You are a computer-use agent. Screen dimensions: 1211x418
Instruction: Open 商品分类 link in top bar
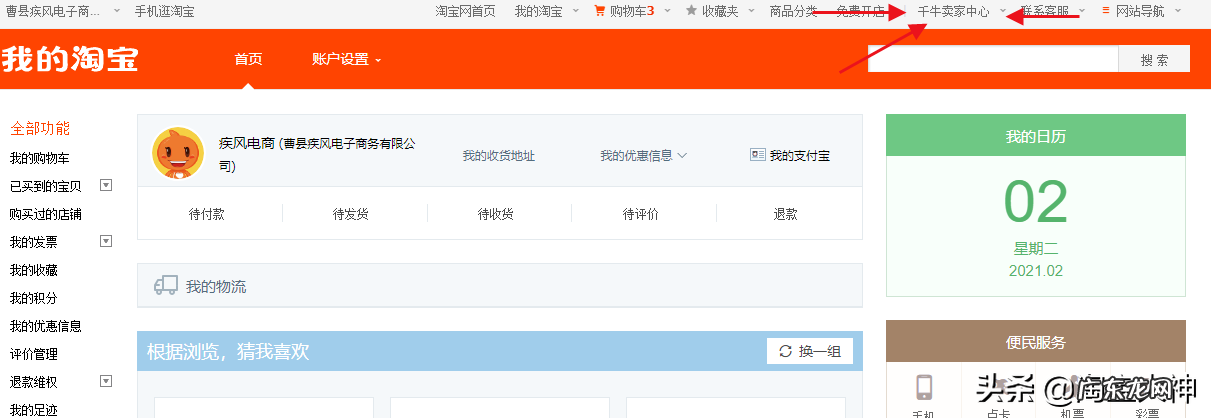(x=793, y=12)
